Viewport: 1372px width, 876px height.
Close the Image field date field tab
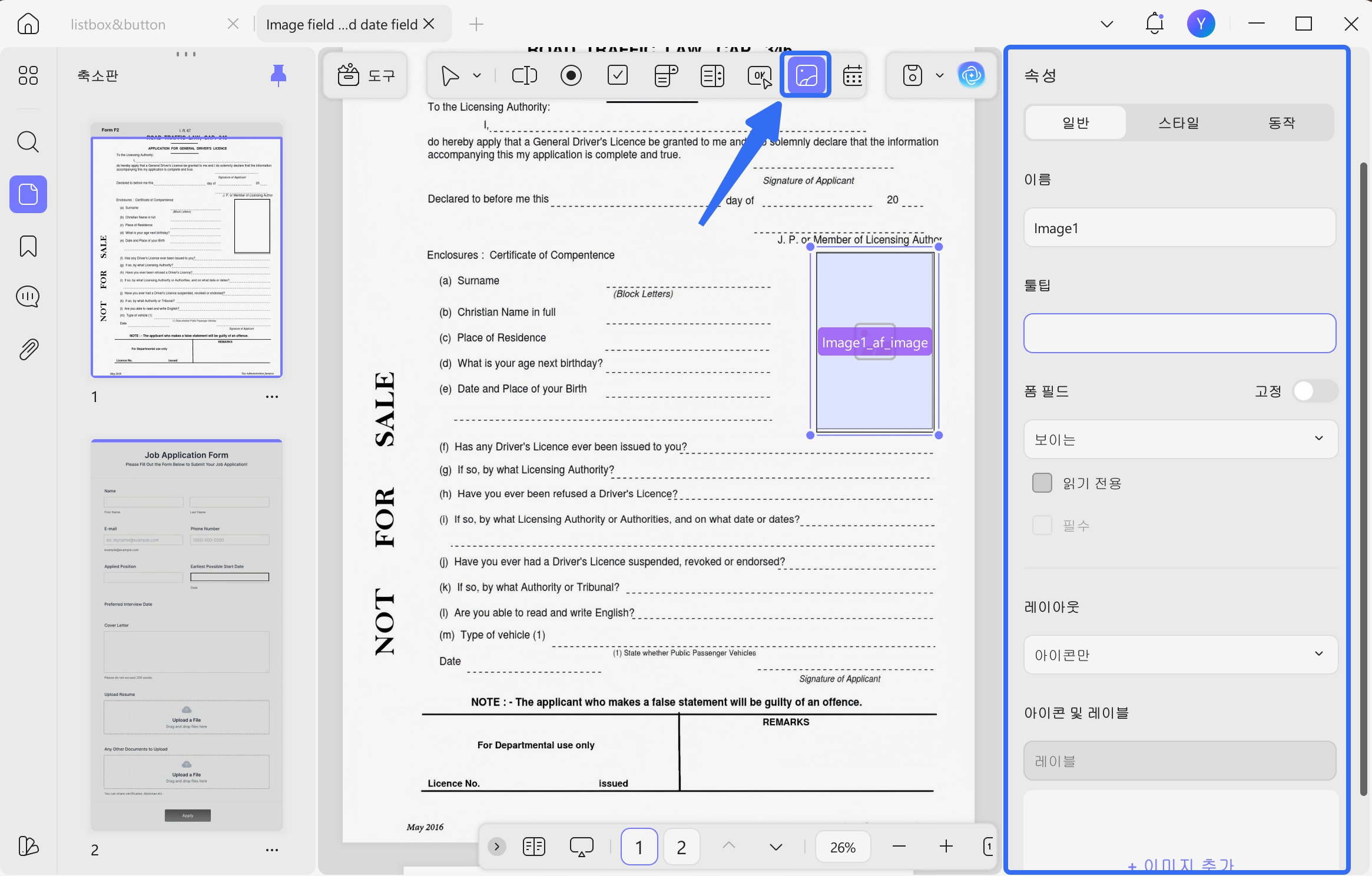pyautogui.click(x=429, y=24)
